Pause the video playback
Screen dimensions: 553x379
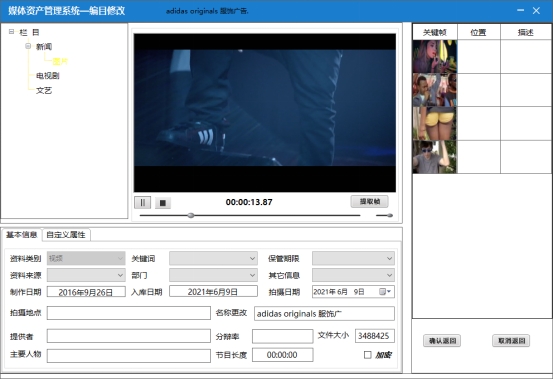142,203
